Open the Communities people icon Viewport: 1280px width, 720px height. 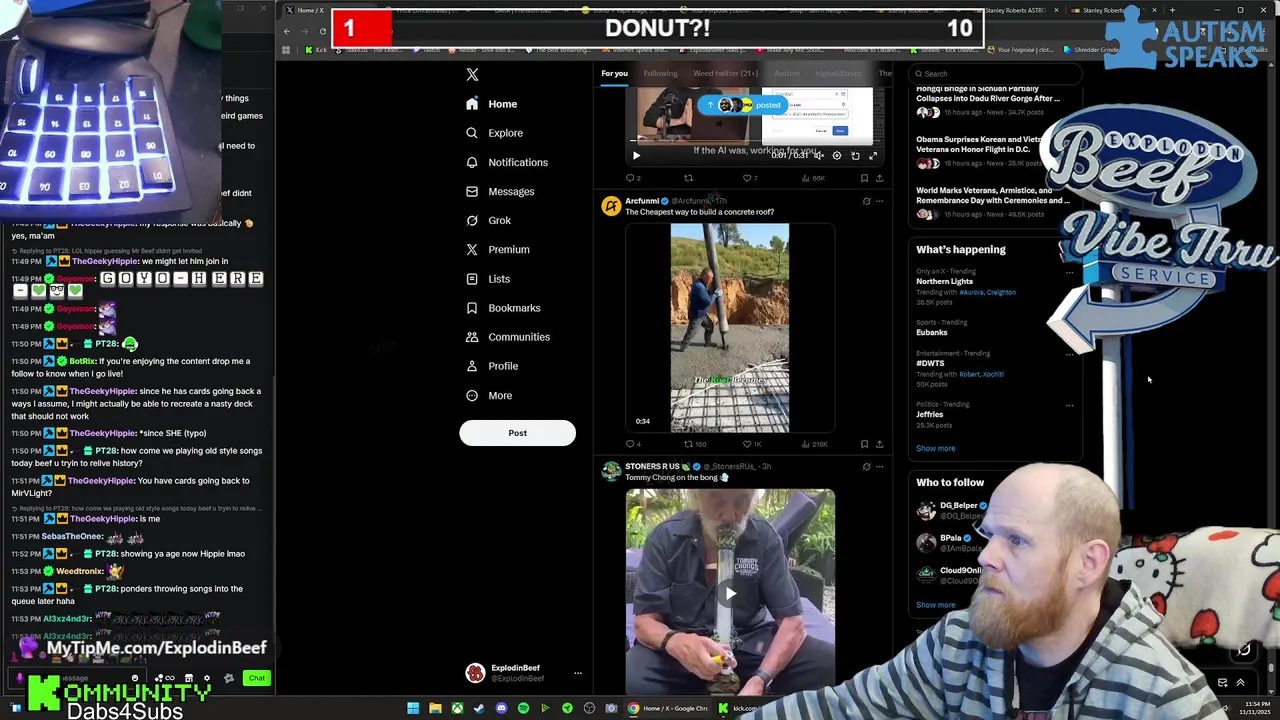(x=472, y=337)
